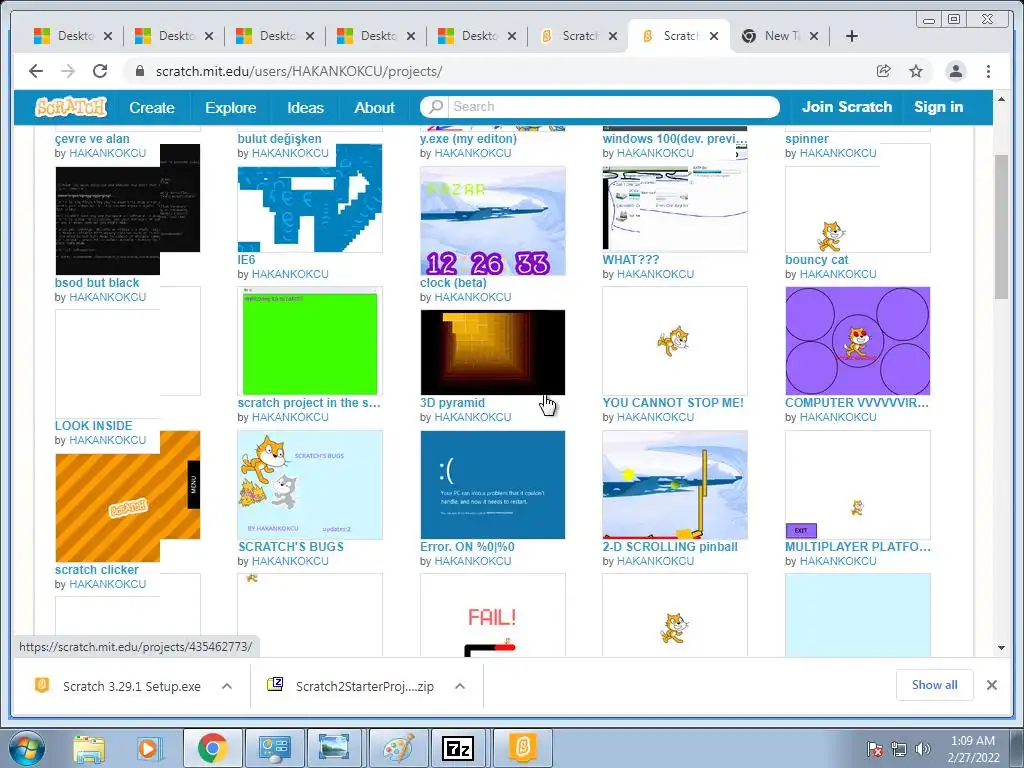Open the Paint taskbar icon

click(398, 748)
